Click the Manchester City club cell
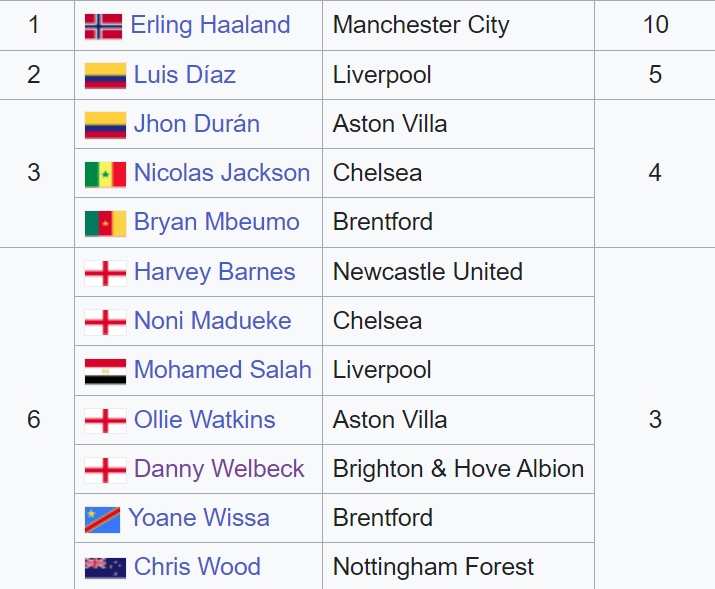715x589 pixels. (x=421, y=25)
